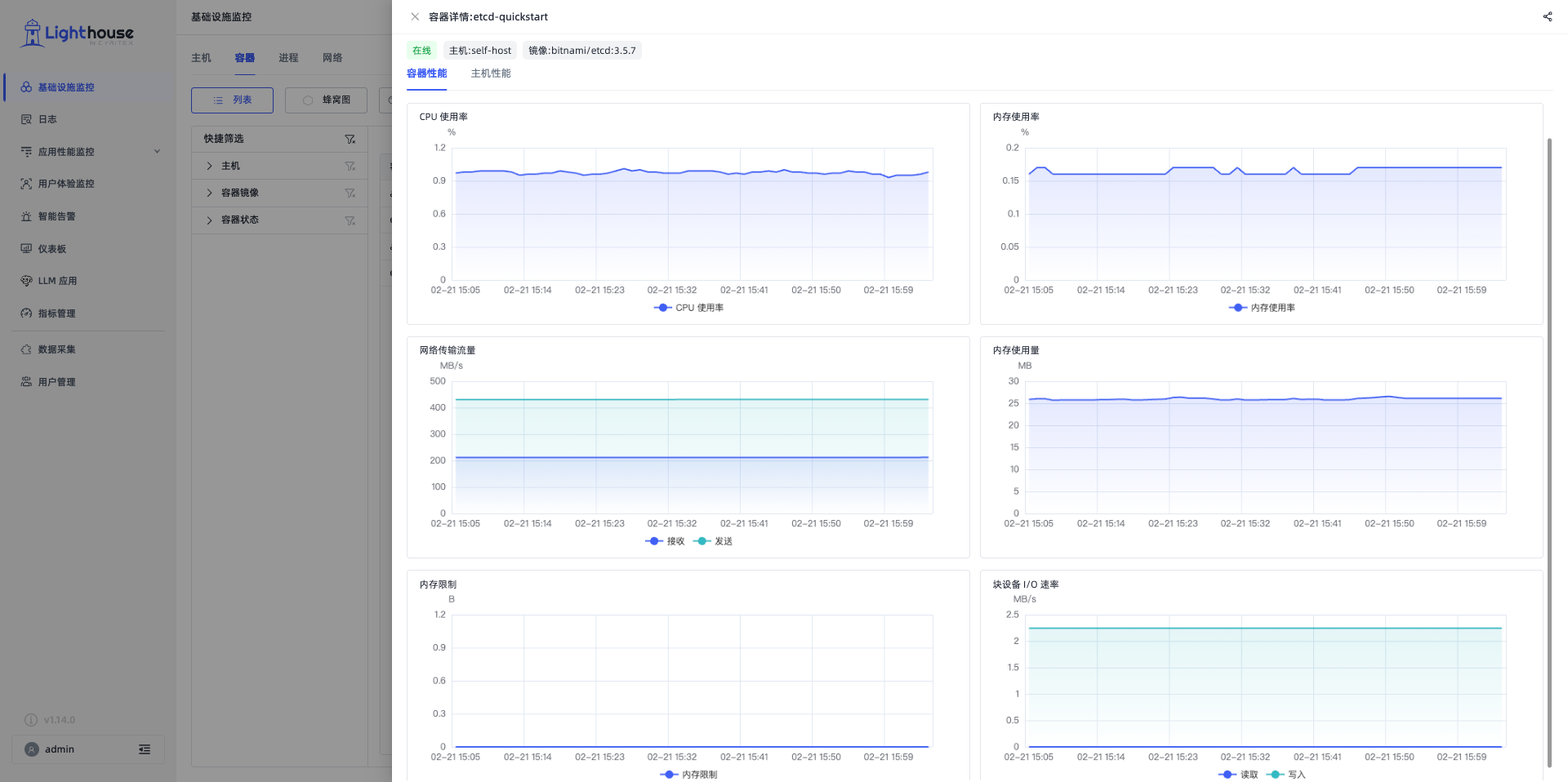Click the 列表 list view button

tap(232, 100)
